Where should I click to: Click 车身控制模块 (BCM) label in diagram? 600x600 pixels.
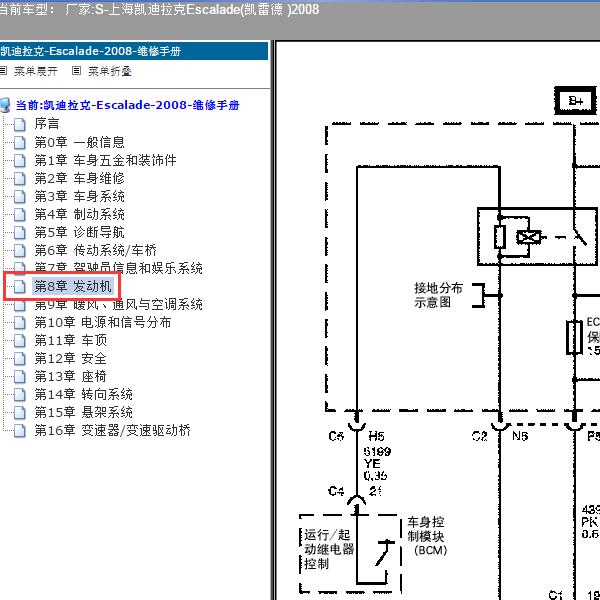426,536
